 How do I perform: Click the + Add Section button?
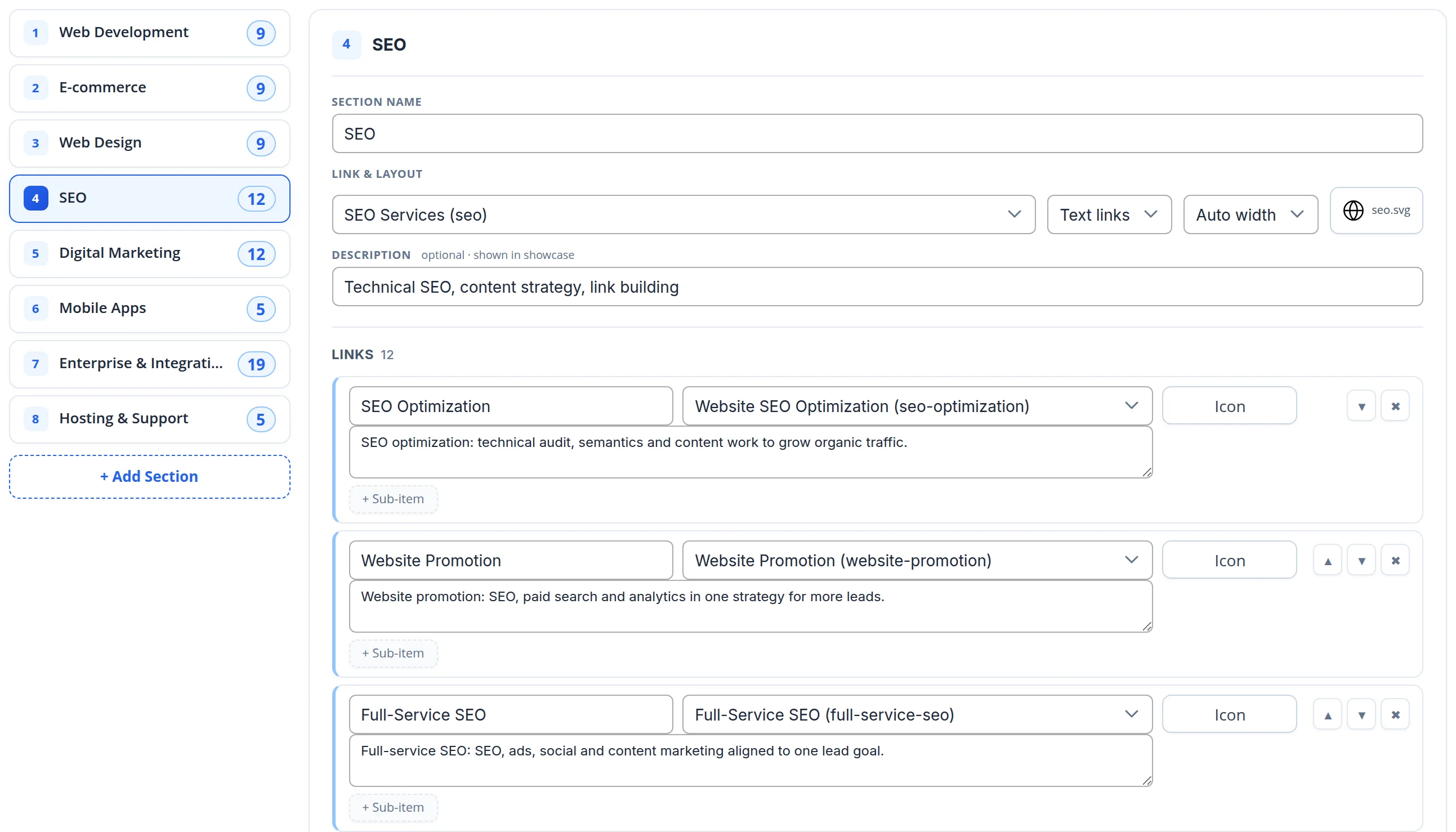pos(150,477)
